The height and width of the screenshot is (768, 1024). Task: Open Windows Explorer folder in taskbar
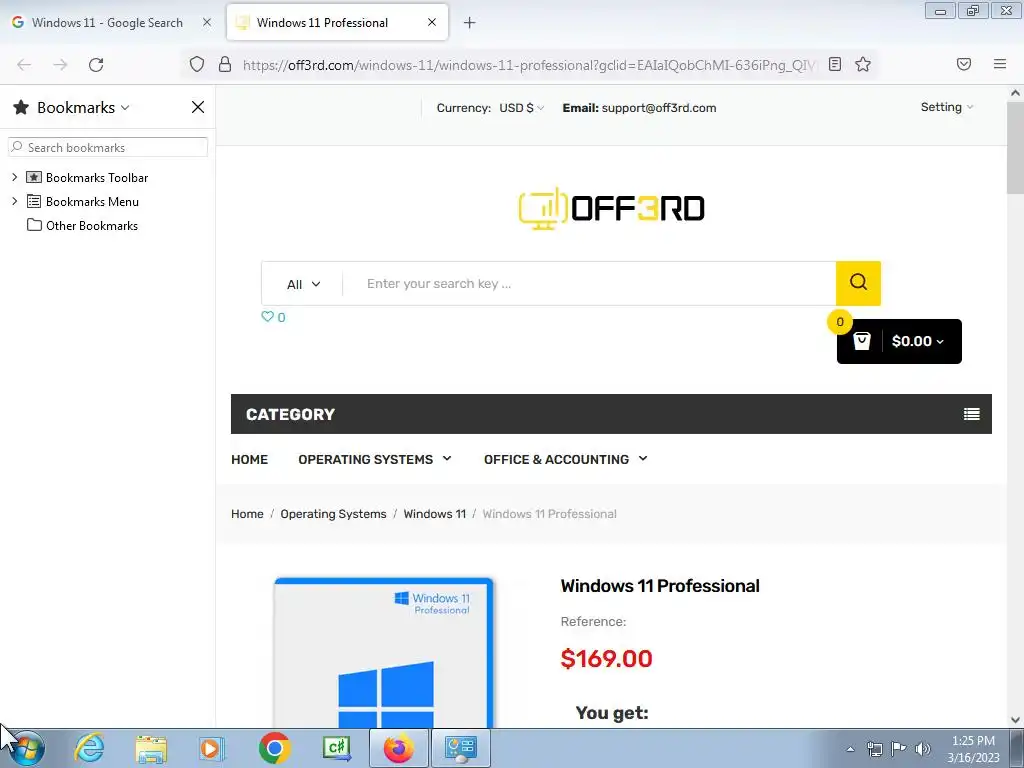(x=151, y=748)
